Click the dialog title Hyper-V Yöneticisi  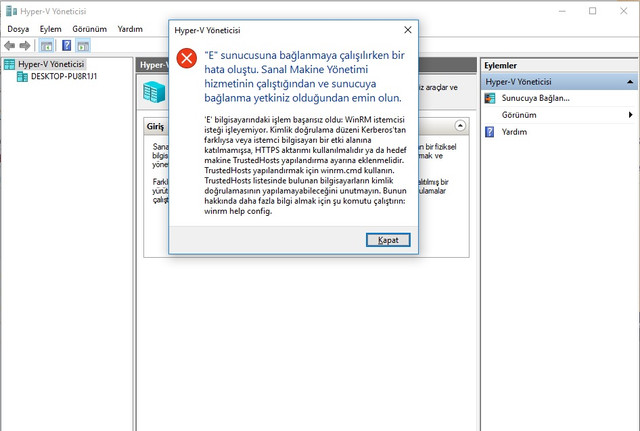[207, 30]
